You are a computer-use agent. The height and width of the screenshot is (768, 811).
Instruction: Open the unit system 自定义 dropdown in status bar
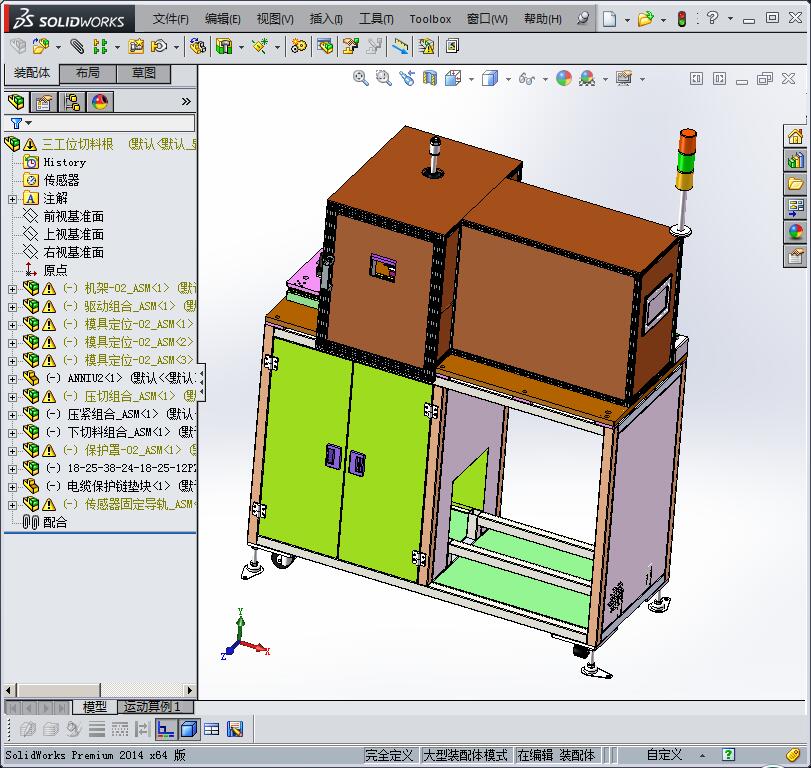(x=702, y=756)
